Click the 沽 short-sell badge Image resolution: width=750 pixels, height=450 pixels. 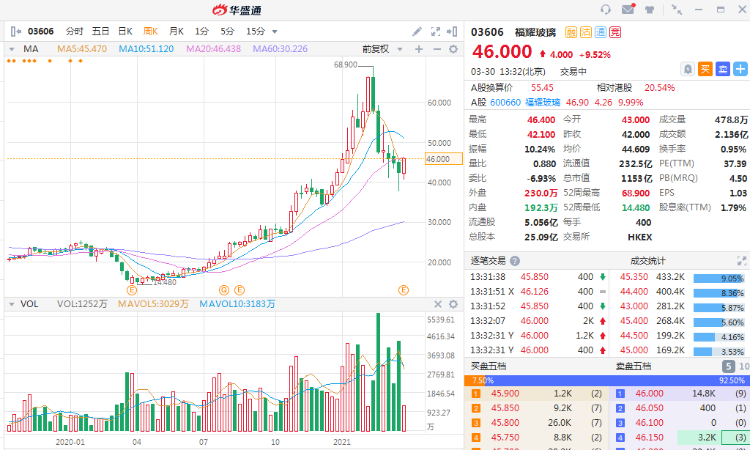click(x=586, y=32)
